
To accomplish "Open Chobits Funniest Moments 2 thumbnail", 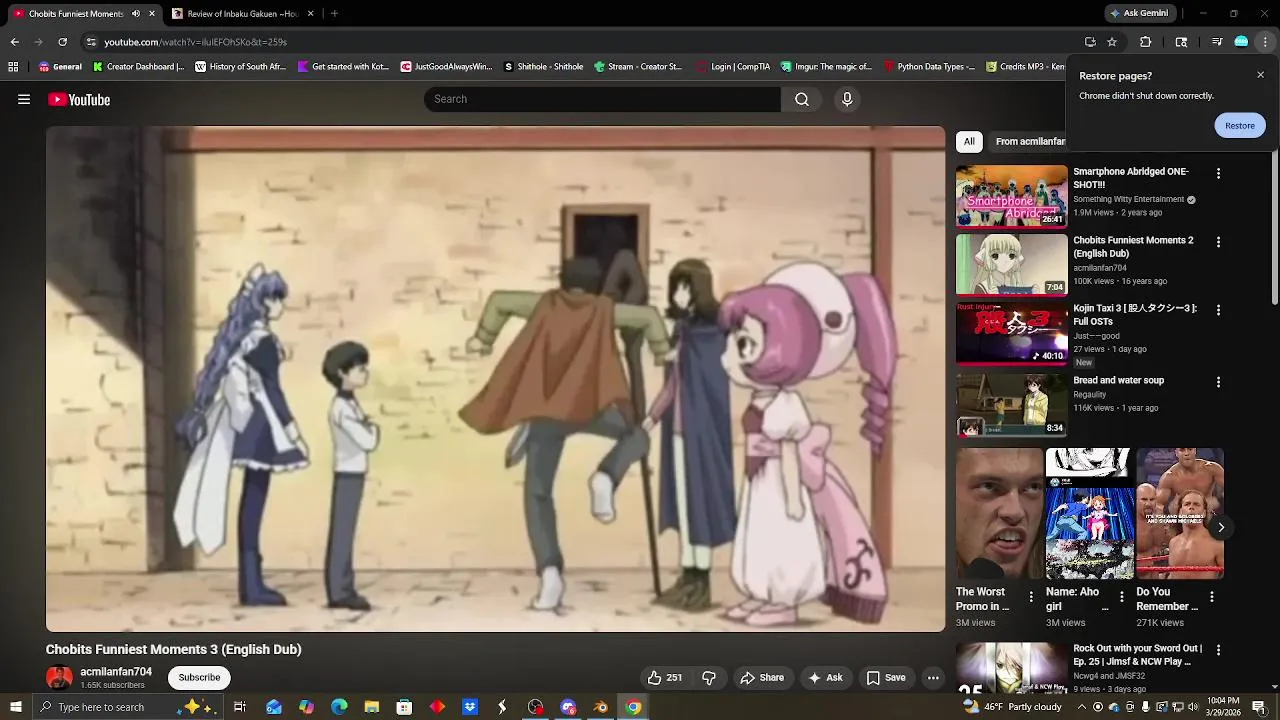I will (1011, 265).
